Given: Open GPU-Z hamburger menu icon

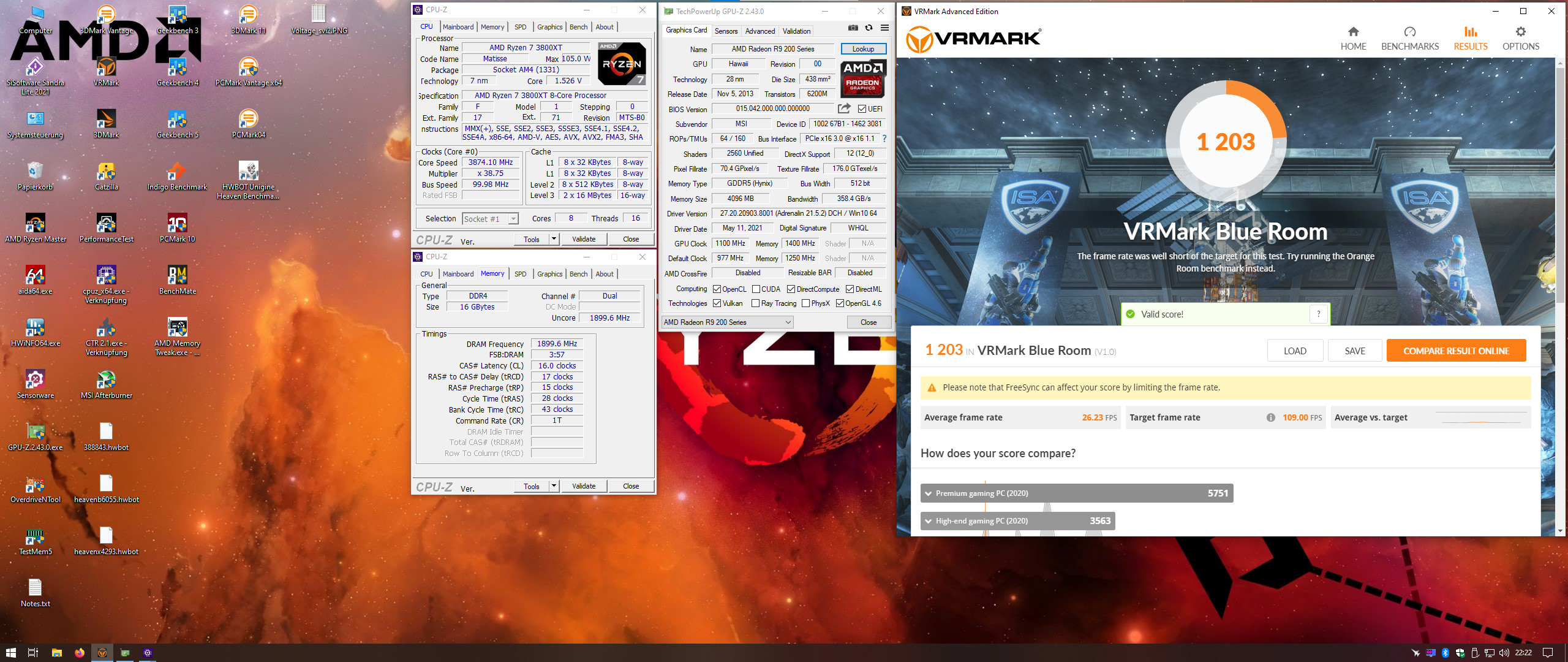Looking at the screenshot, I should pos(884,28).
